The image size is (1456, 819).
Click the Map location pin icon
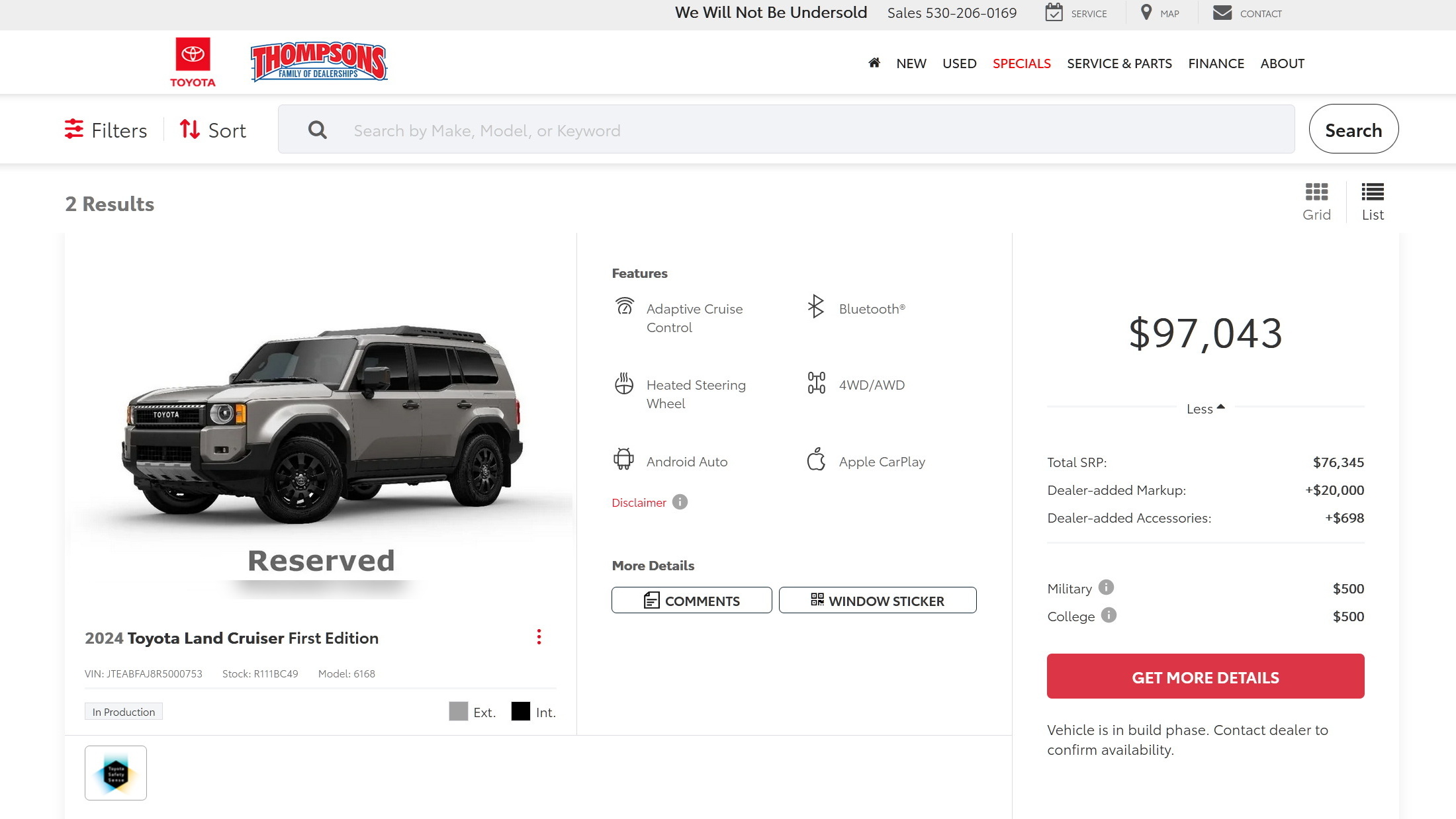1146,13
